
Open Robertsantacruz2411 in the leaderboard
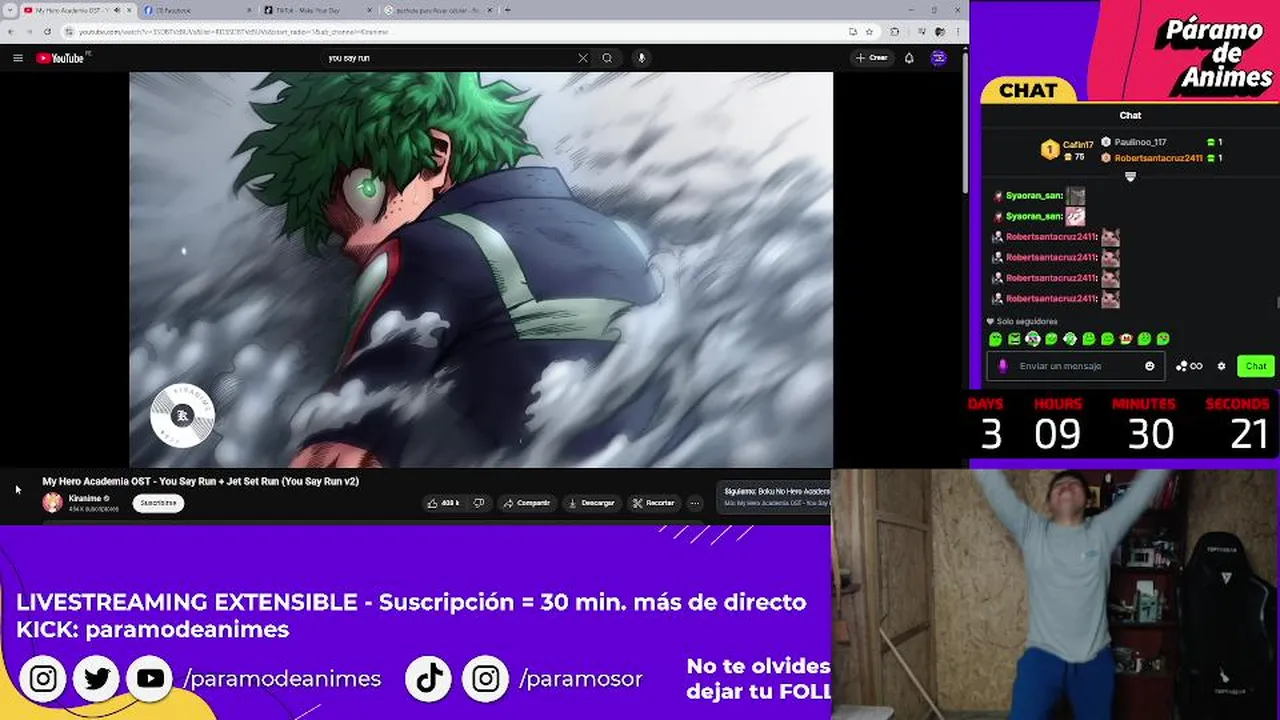1158,158
